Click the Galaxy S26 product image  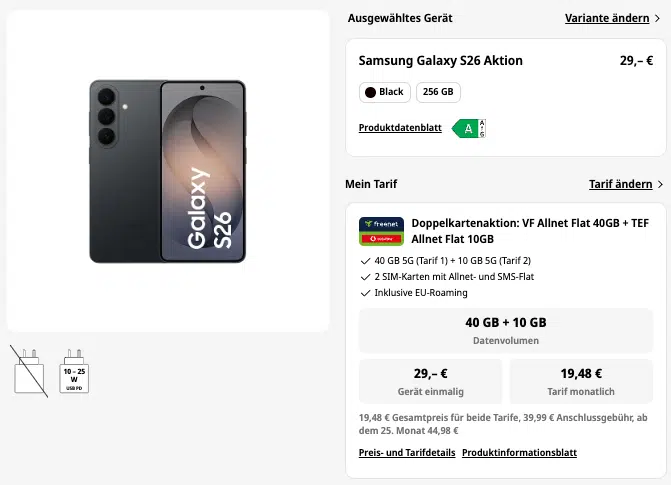pos(168,171)
